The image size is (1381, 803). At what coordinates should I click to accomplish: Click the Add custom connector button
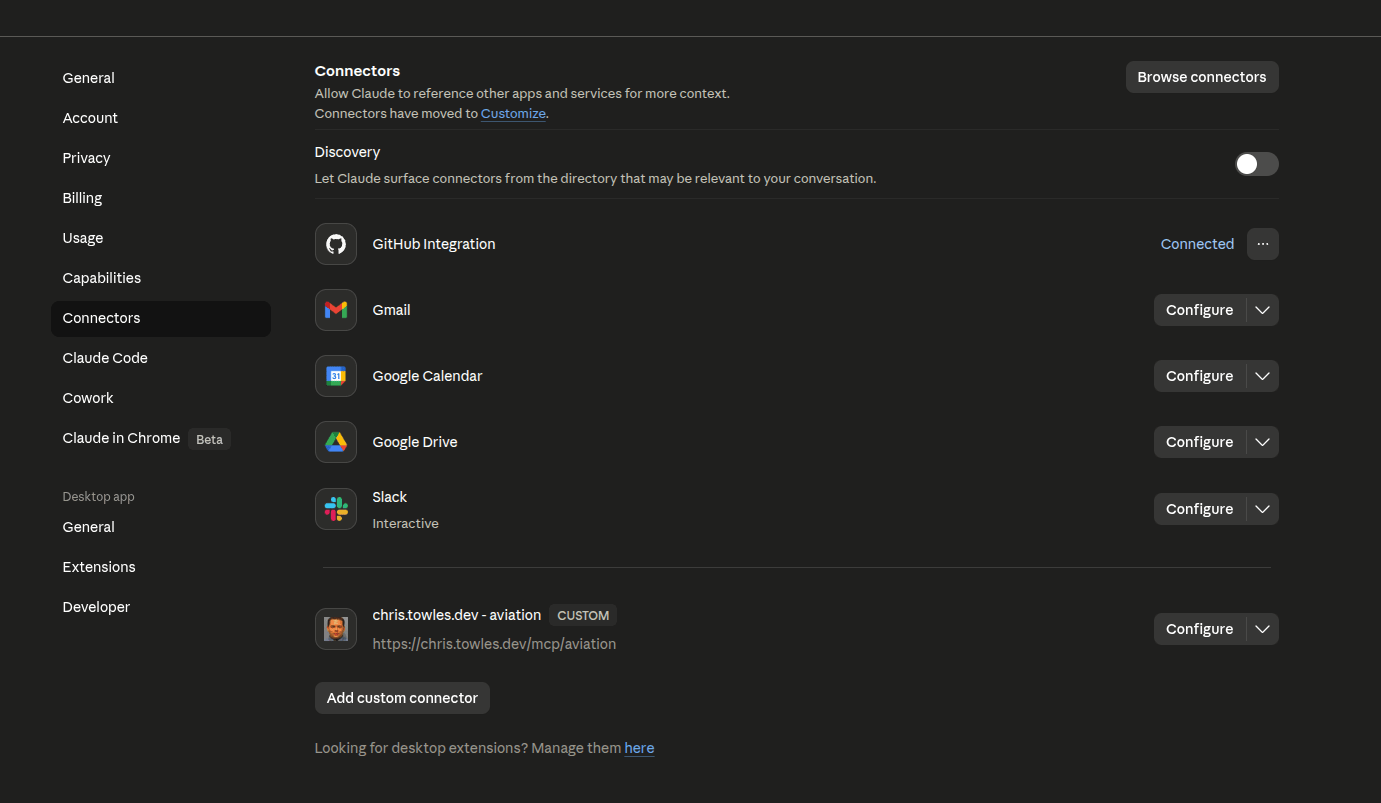point(402,698)
